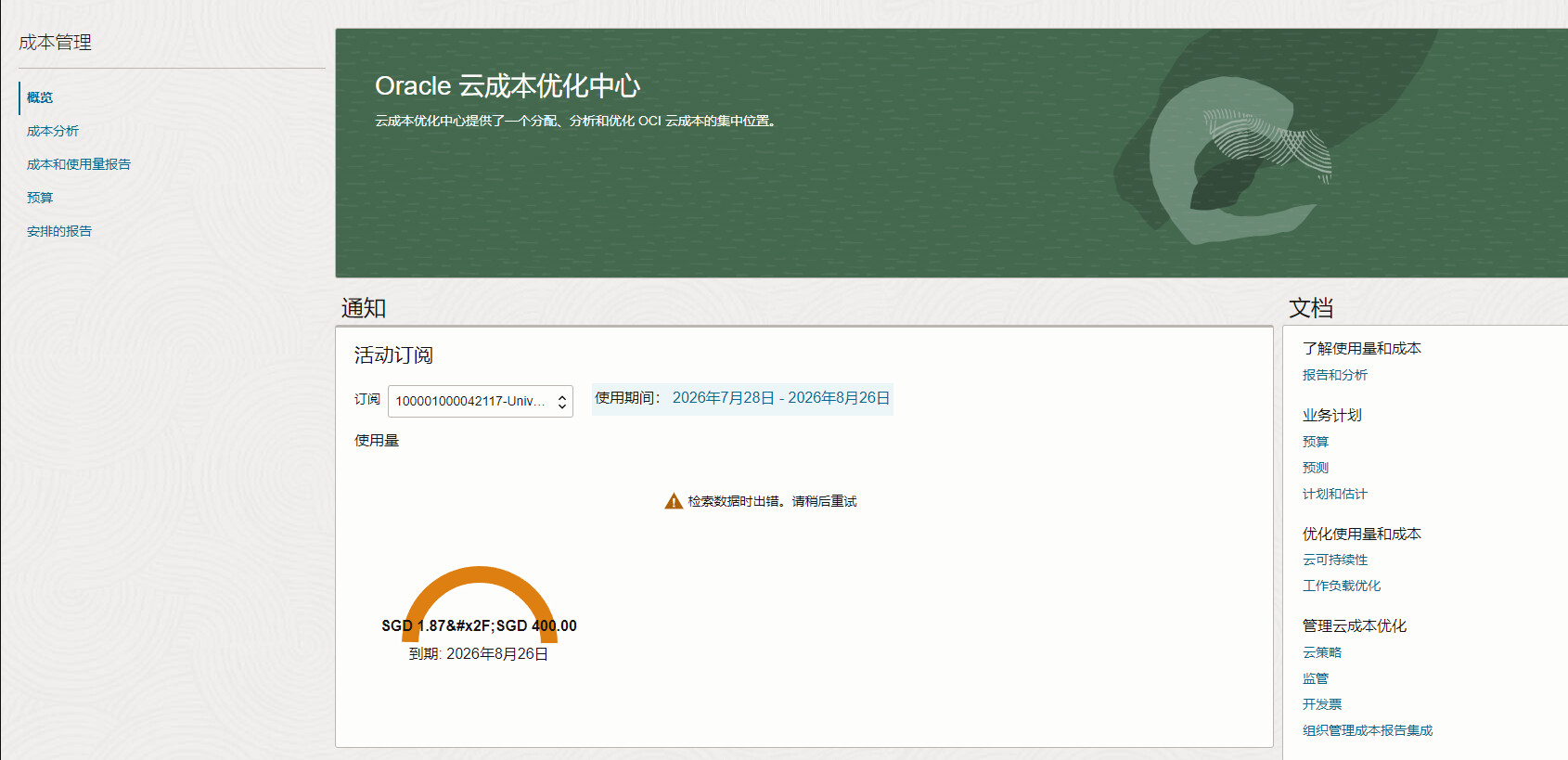1568x760 pixels.
Task: Click the 优化使用量和成本 section heading
Action: click(x=1362, y=534)
